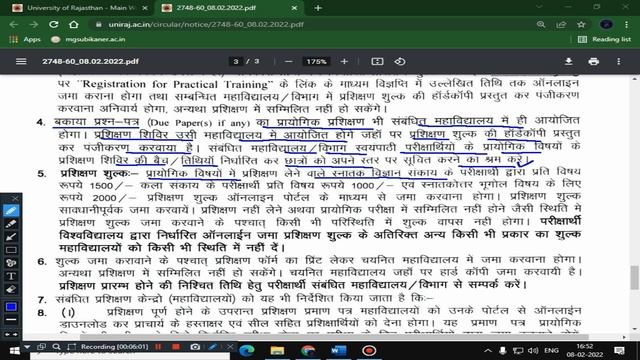The width and height of the screenshot is (640, 360).
Task: Bookmark this page with star
Action: click(x=581, y=24)
